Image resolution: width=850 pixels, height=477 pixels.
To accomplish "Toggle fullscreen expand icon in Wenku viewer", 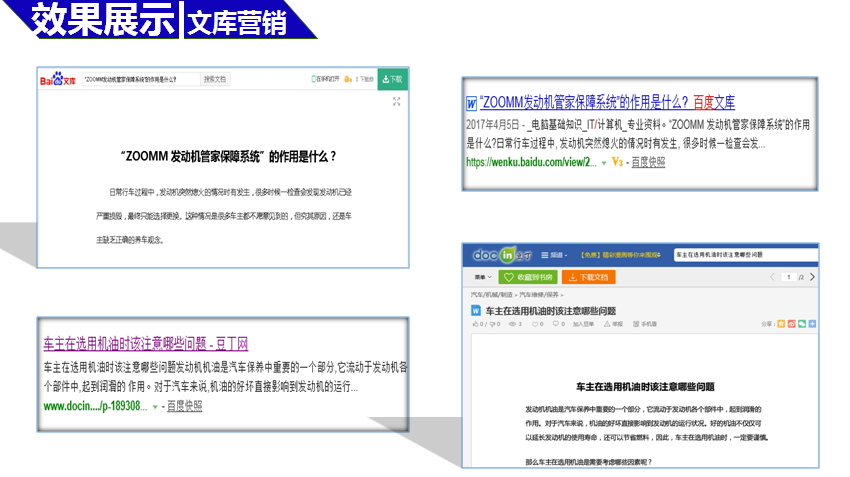I will tap(396, 101).
